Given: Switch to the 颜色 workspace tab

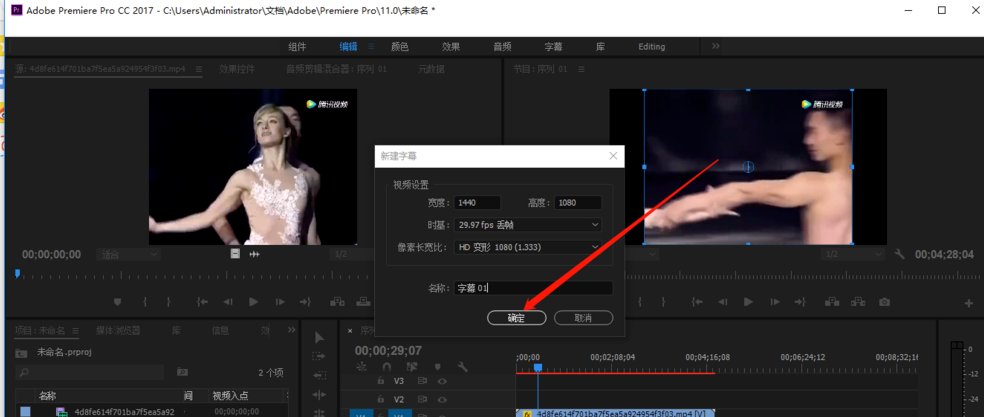Looking at the screenshot, I should pyautogui.click(x=399, y=46).
